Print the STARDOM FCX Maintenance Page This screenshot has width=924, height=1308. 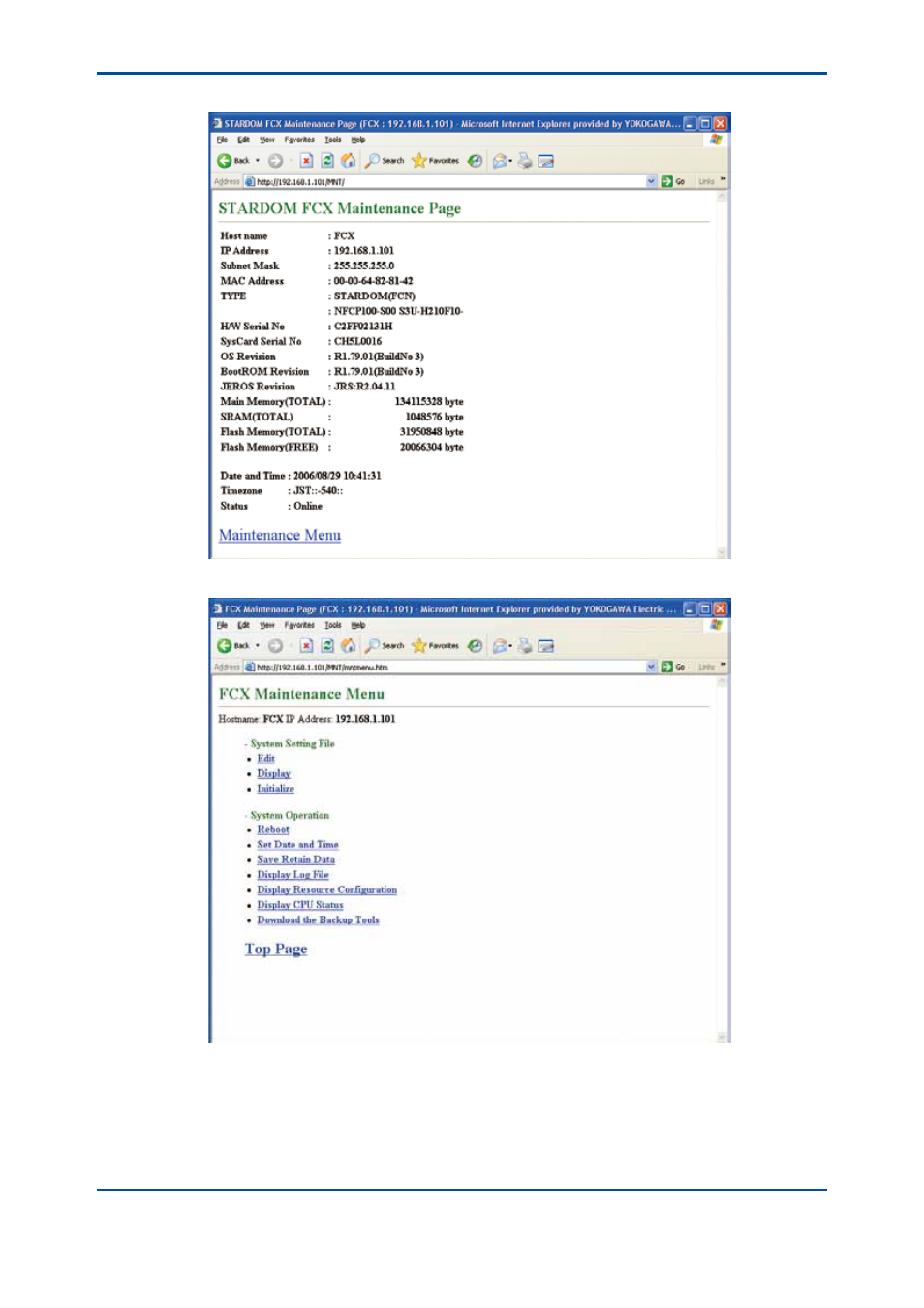[x=525, y=161]
